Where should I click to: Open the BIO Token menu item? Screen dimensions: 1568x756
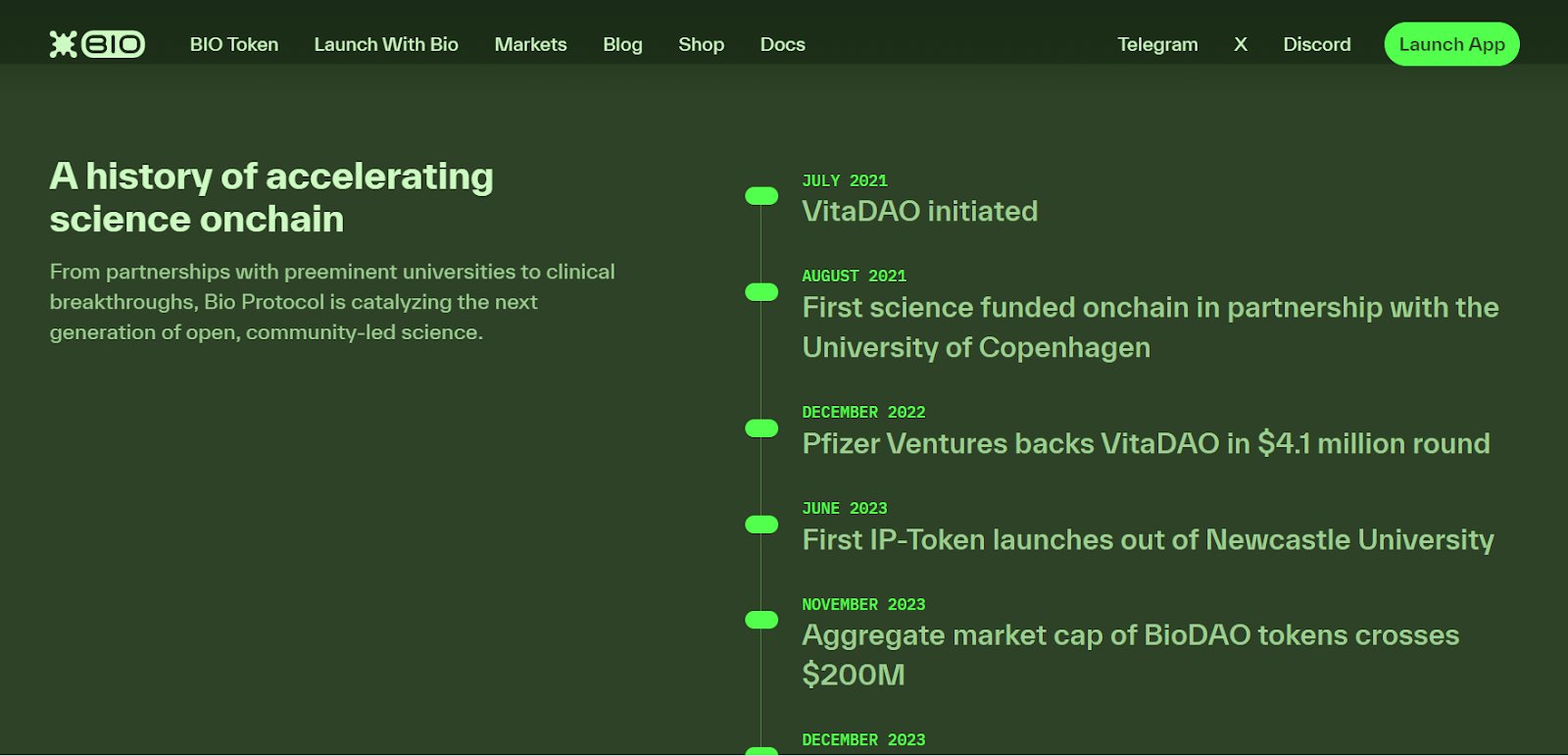click(x=234, y=44)
